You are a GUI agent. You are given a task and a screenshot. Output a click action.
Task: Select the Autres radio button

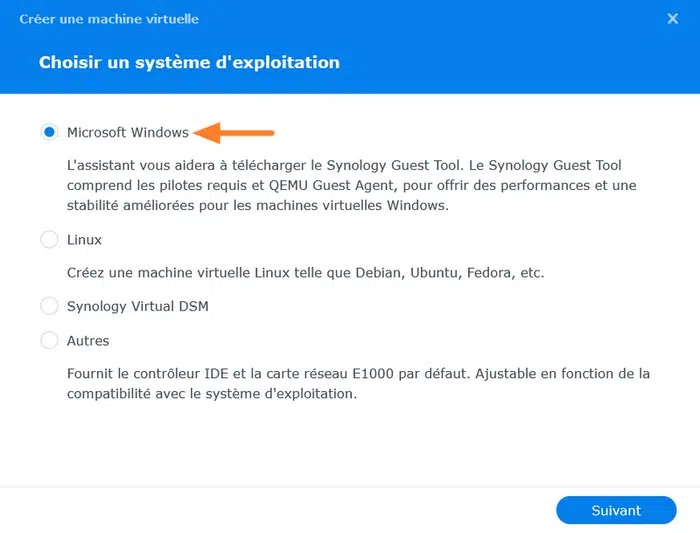(x=49, y=341)
